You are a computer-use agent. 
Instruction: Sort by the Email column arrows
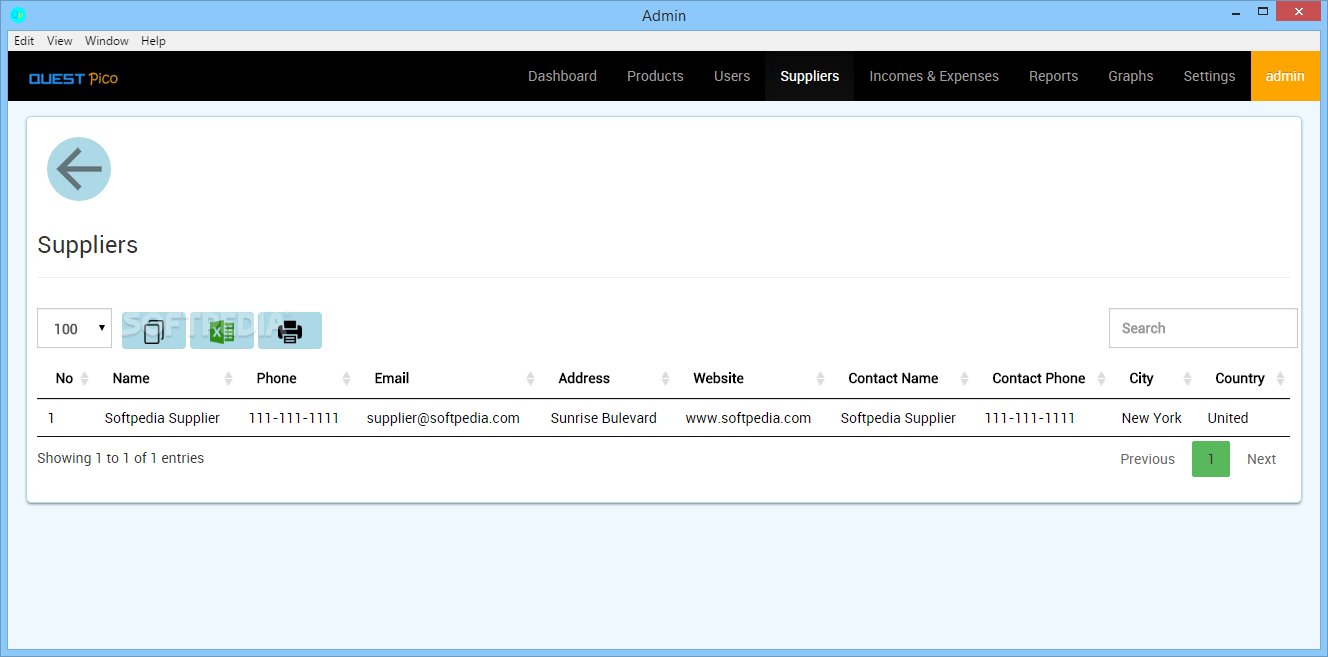[531, 378]
